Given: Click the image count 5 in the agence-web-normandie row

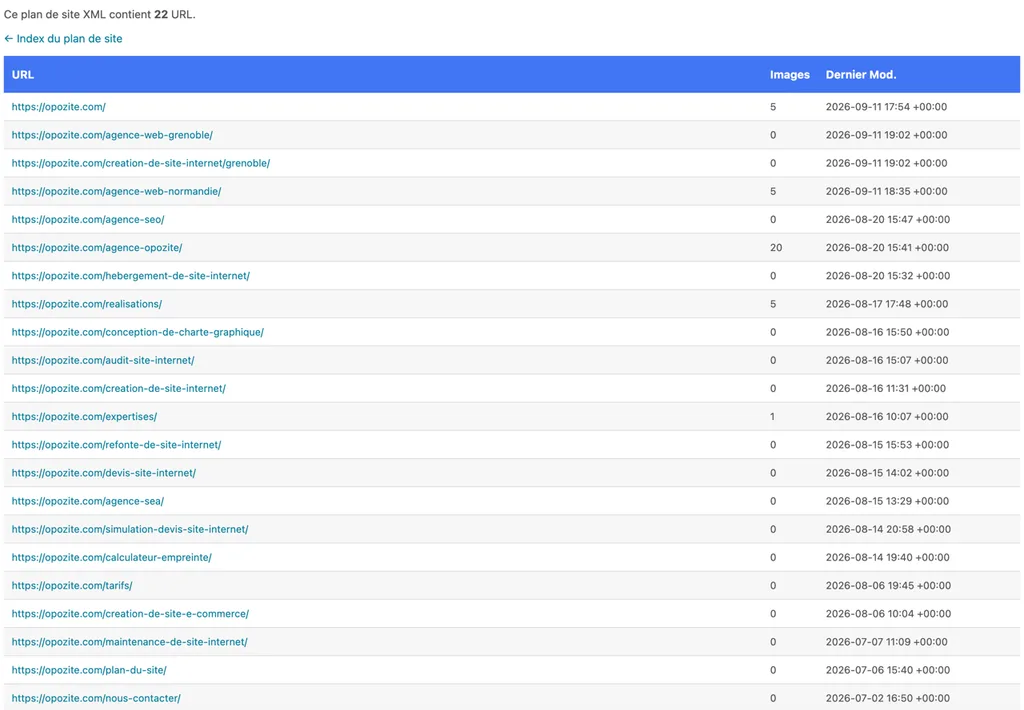Looking at the screenshot, I should pos(773,191).
